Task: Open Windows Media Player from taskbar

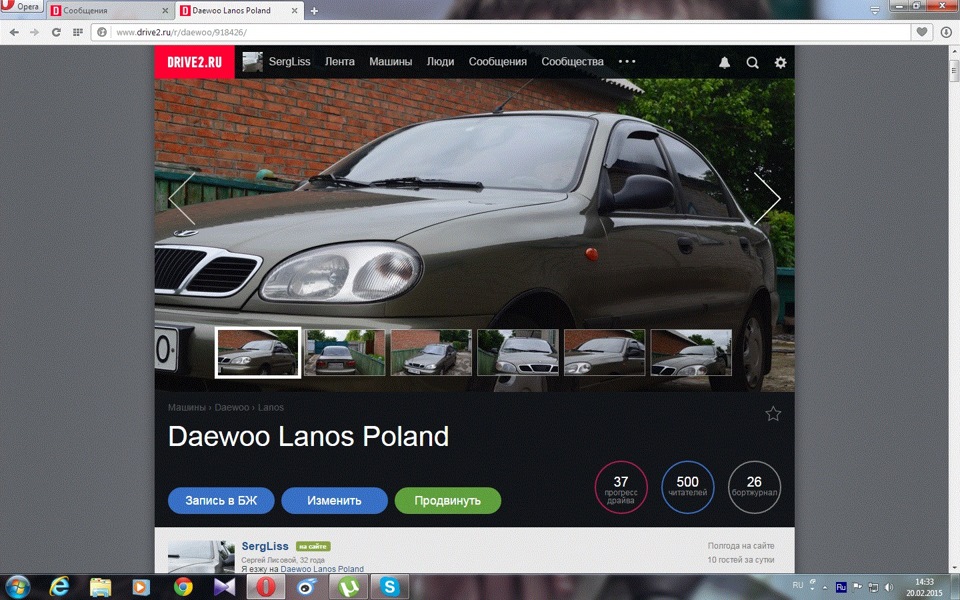Action: 141,587
